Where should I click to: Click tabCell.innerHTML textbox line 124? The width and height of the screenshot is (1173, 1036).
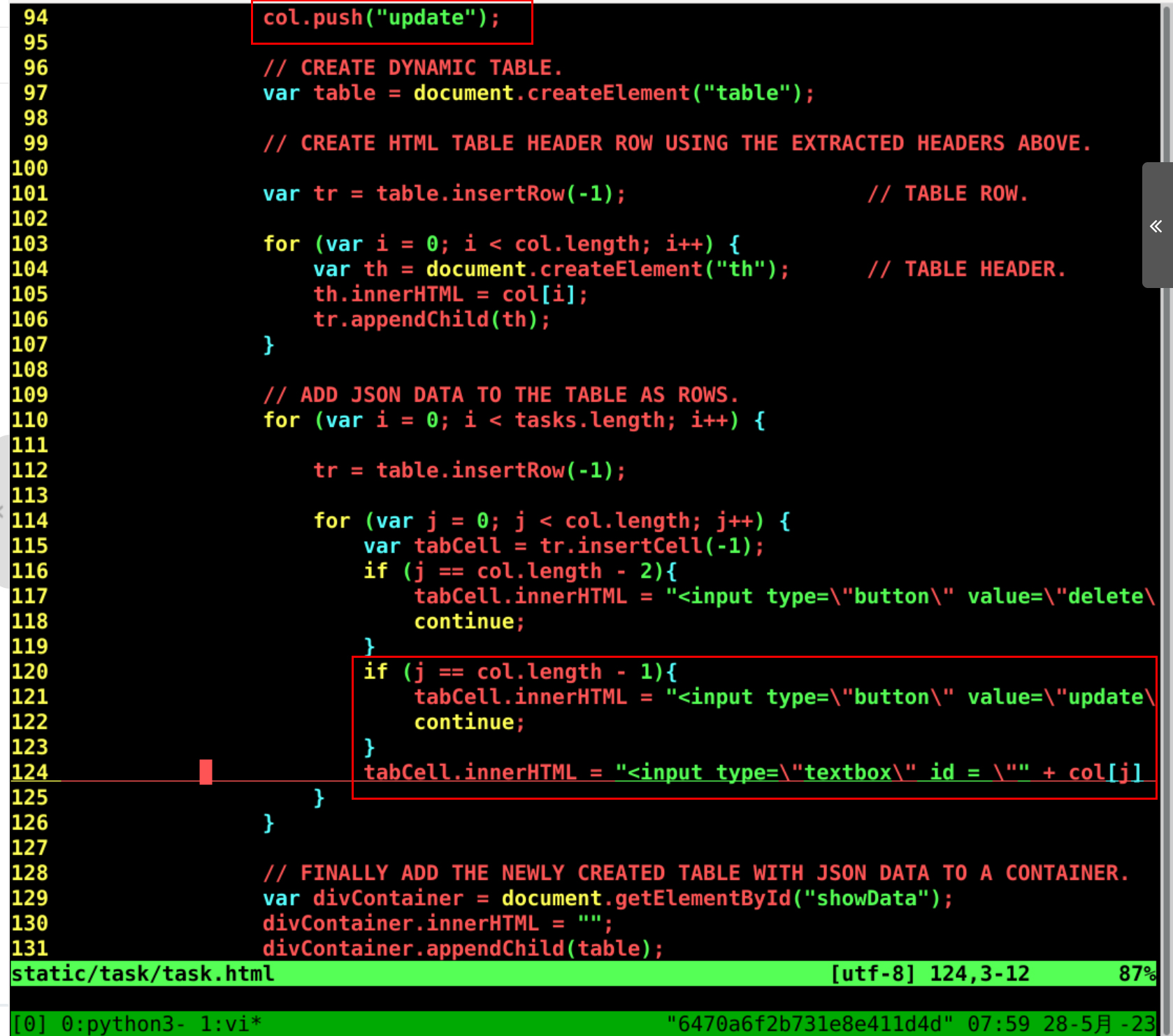tap(753, 772)
